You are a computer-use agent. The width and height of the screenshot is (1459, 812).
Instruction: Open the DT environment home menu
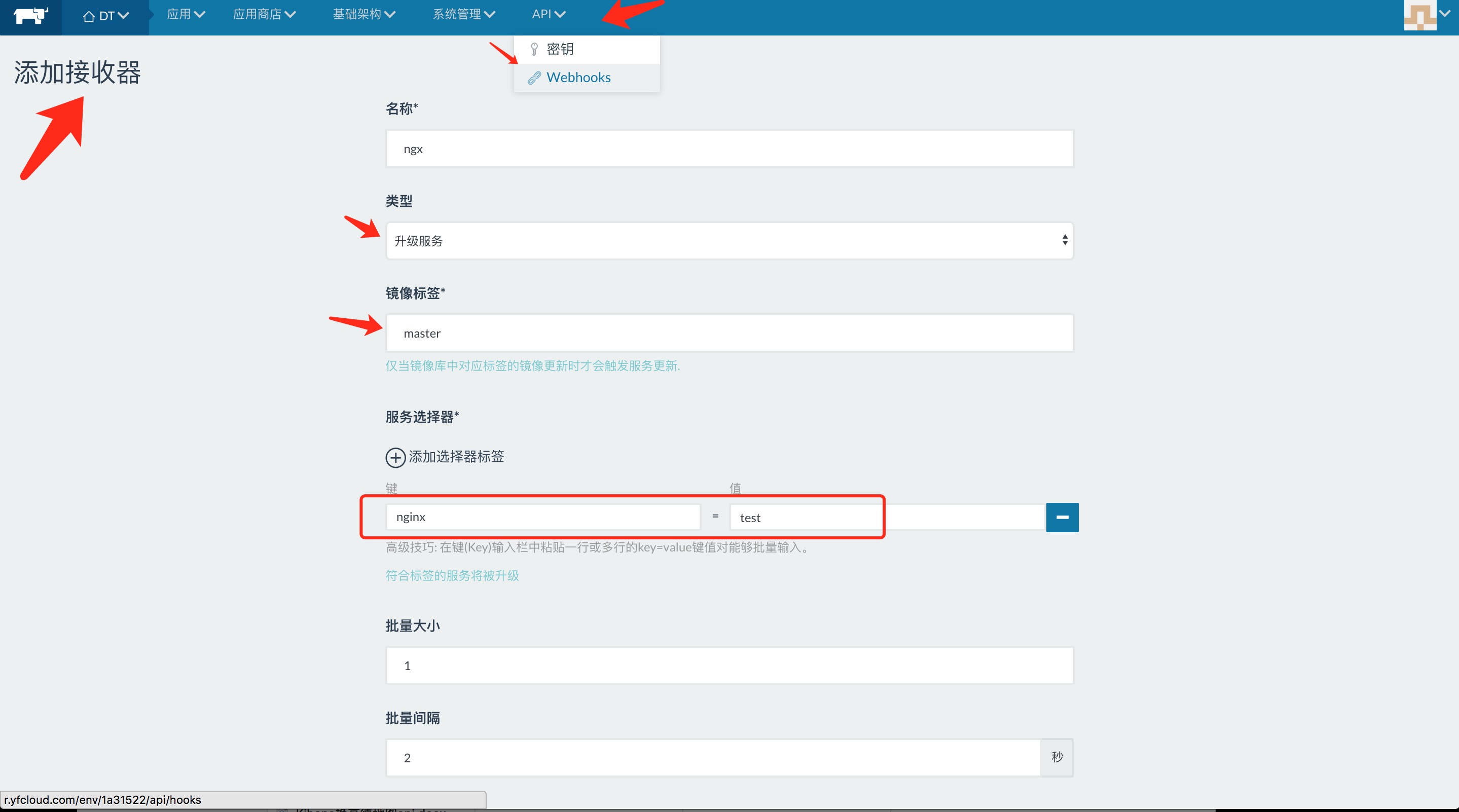106,16
